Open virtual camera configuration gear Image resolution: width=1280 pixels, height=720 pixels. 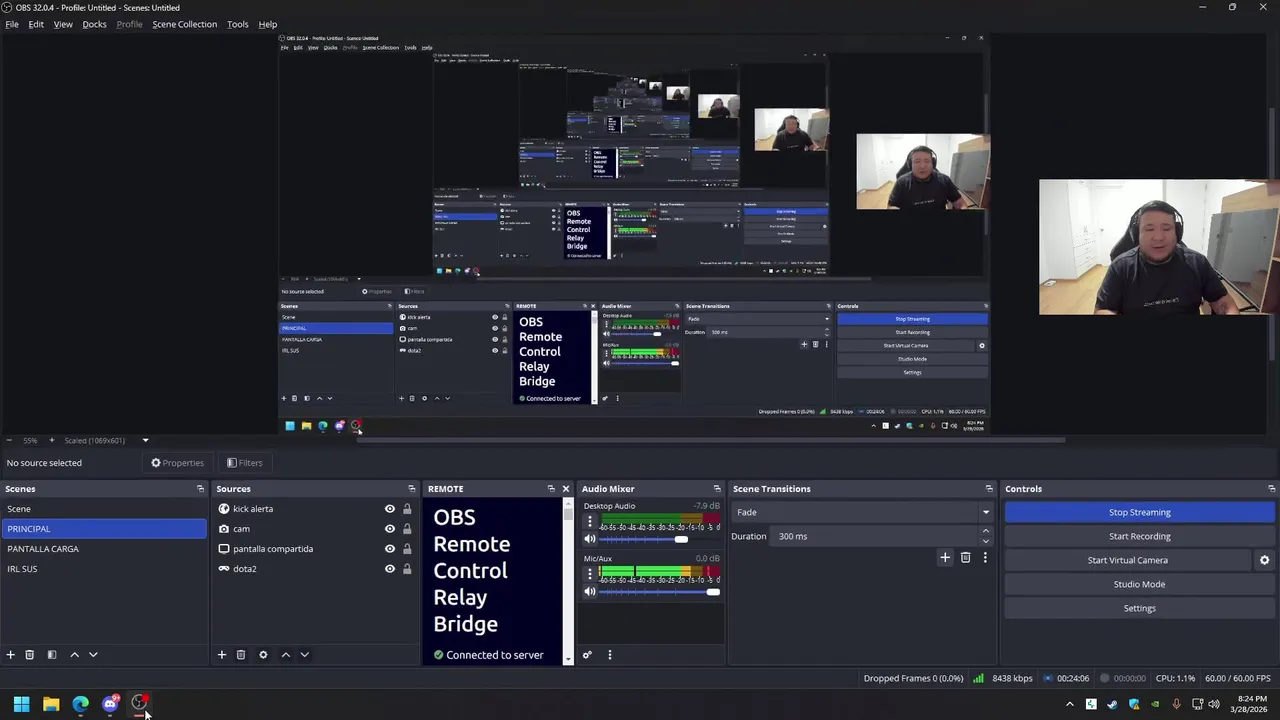[x=1264, y=560]
